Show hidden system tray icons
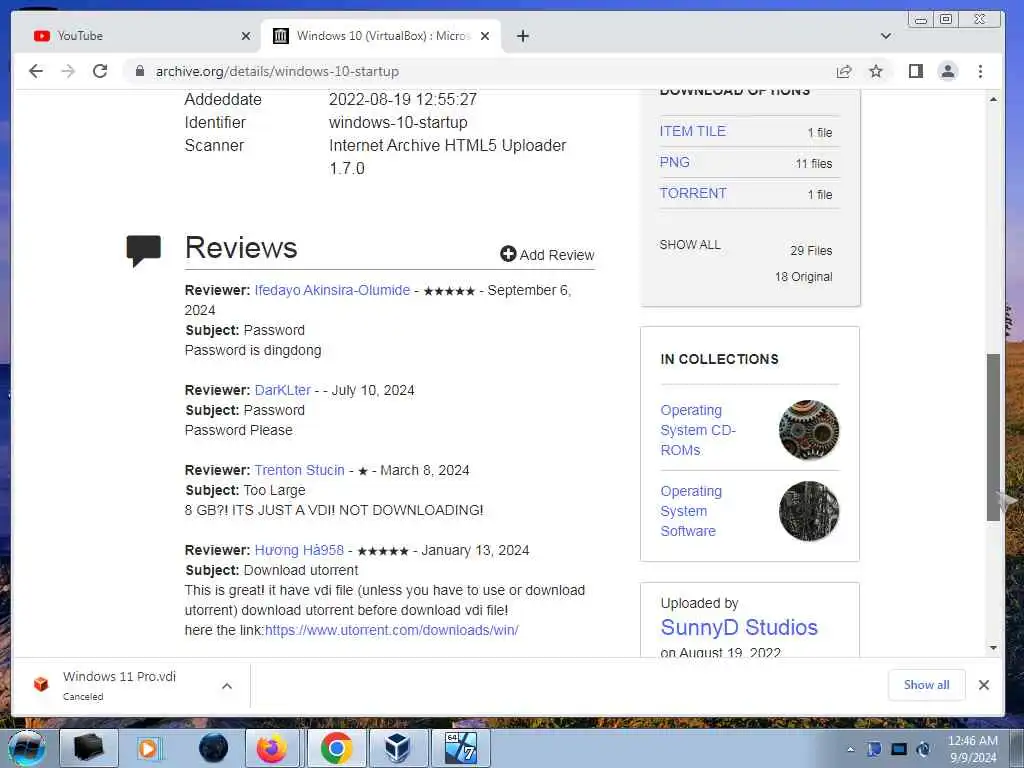 click(850, 750)
